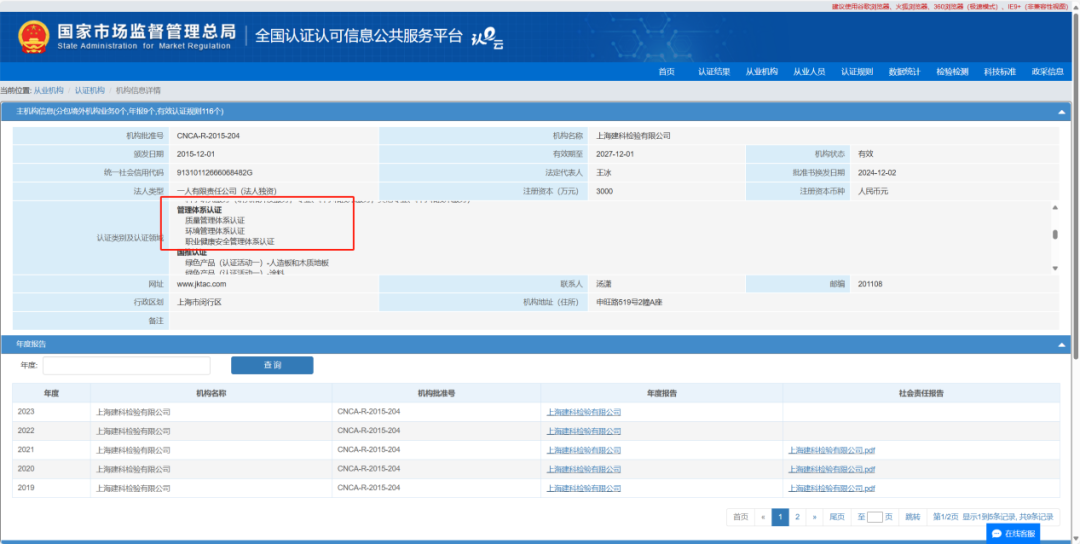Click the 认e云 cloud logo
The image size is (1080, 544).
[x=487, y=39]
